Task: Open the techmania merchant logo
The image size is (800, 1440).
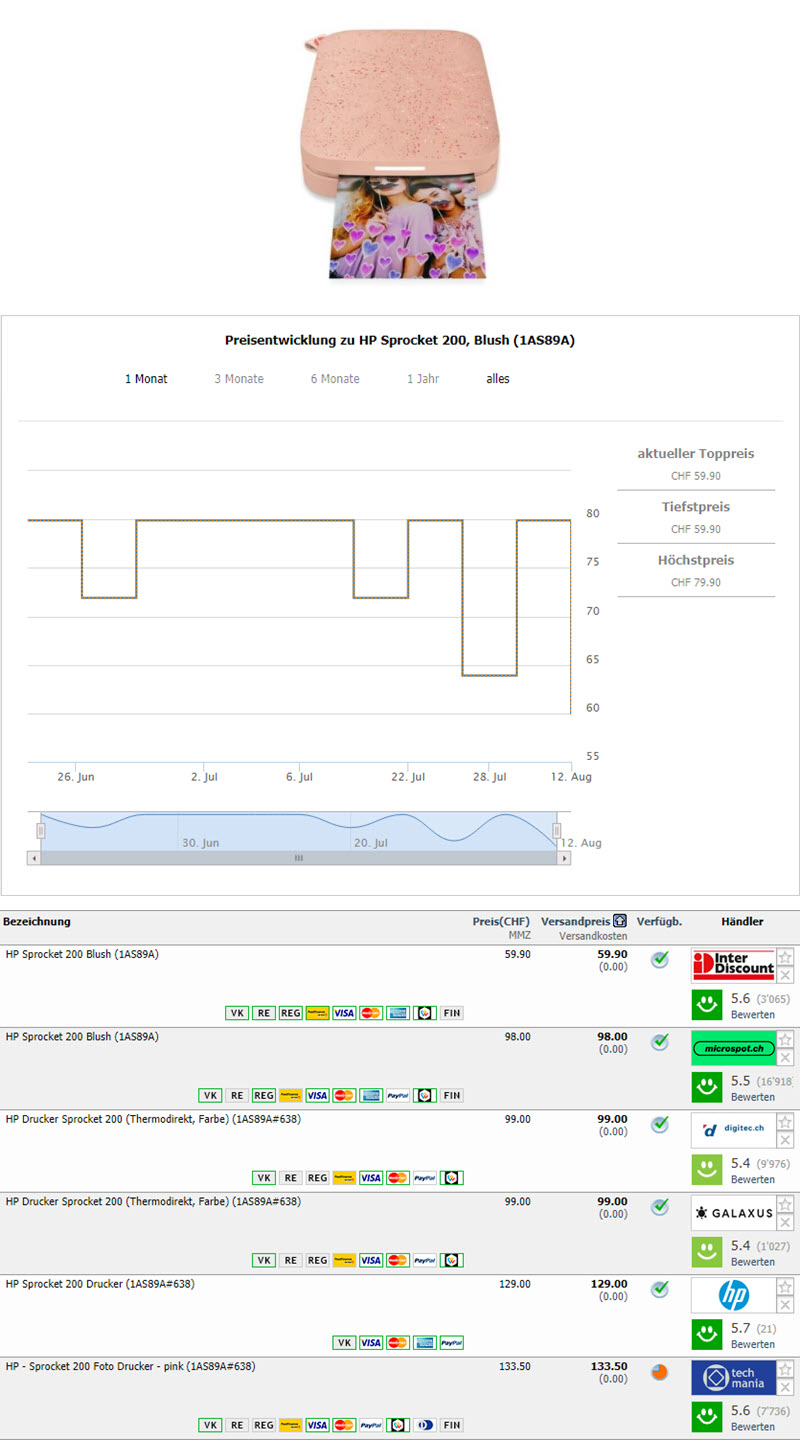Action: pyautogui.click(x=733, y=1378)
